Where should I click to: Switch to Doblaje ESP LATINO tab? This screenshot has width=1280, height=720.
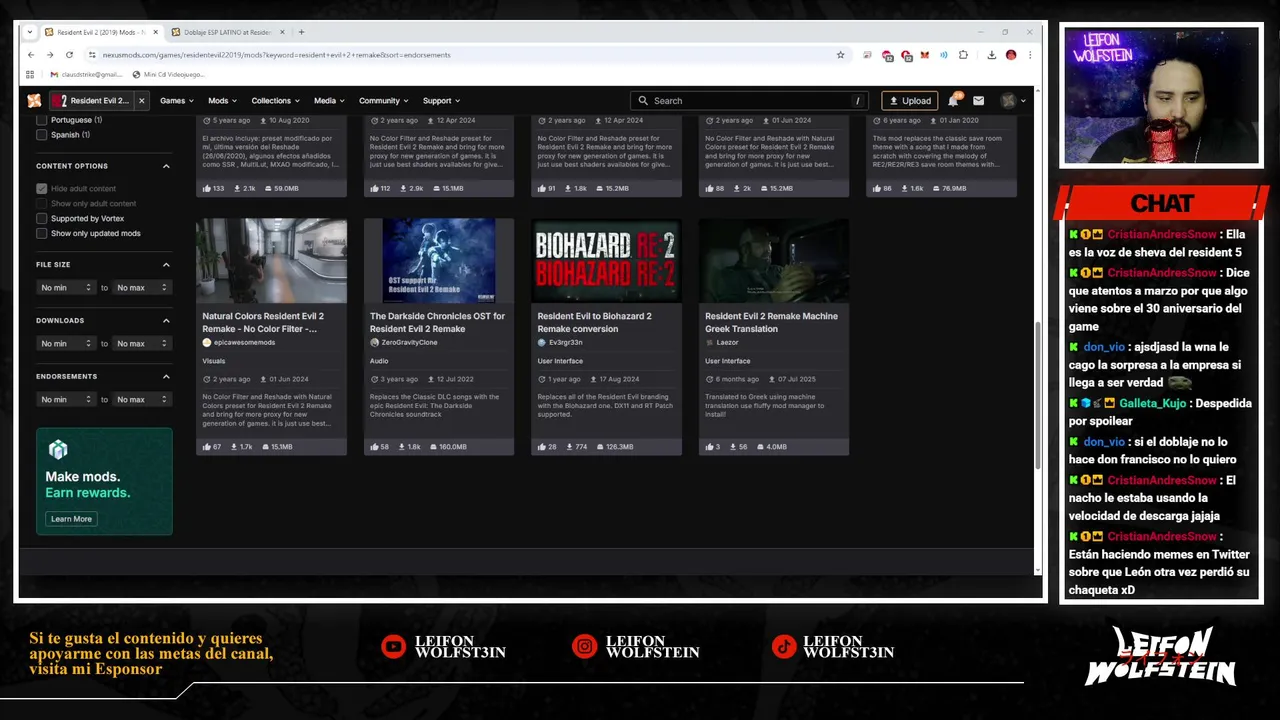pos(228,32)
